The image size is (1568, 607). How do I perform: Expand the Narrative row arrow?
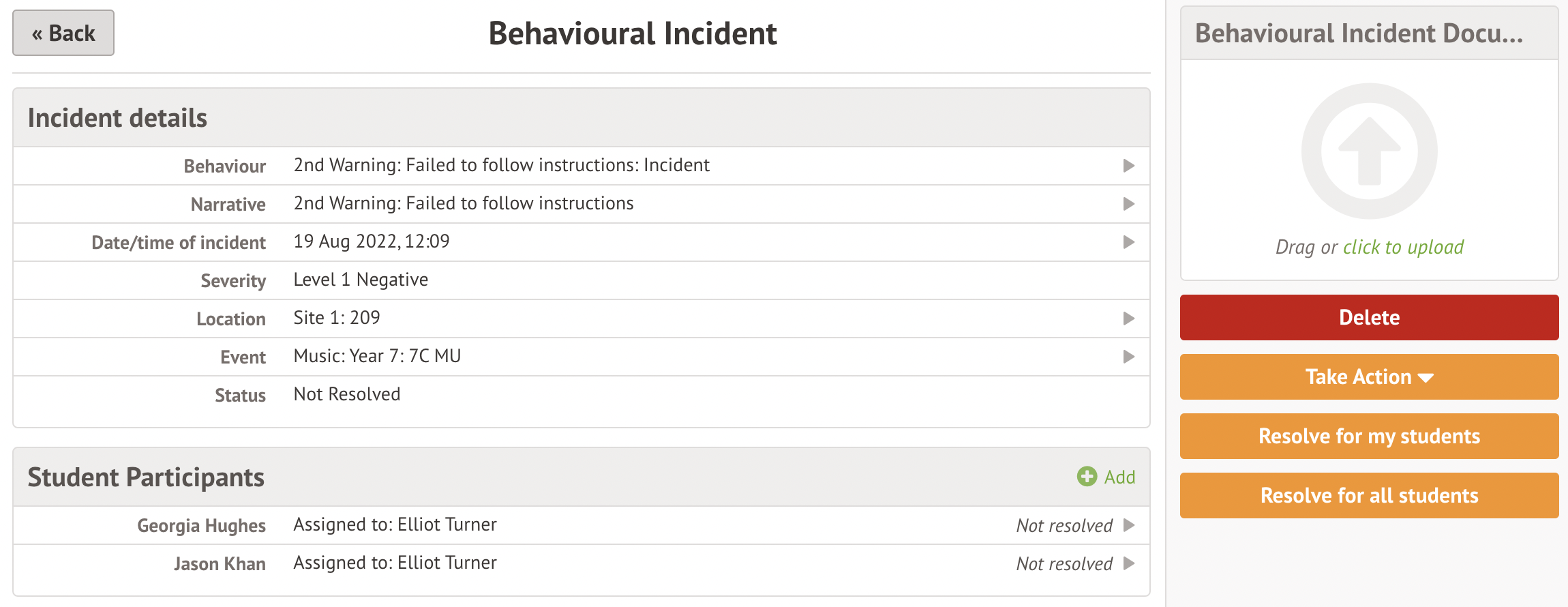1129,204
